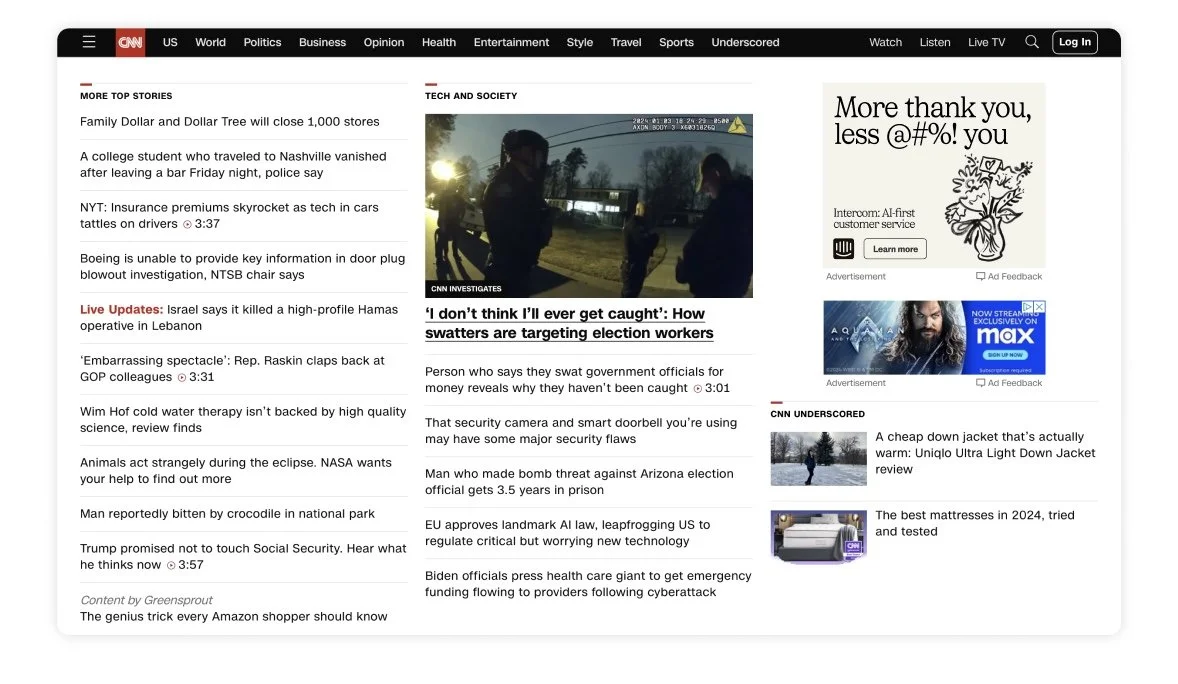Open best mattresses in 2024 article
The image size is (1178, 684).
pyautogui.click(x=974, y=524)
